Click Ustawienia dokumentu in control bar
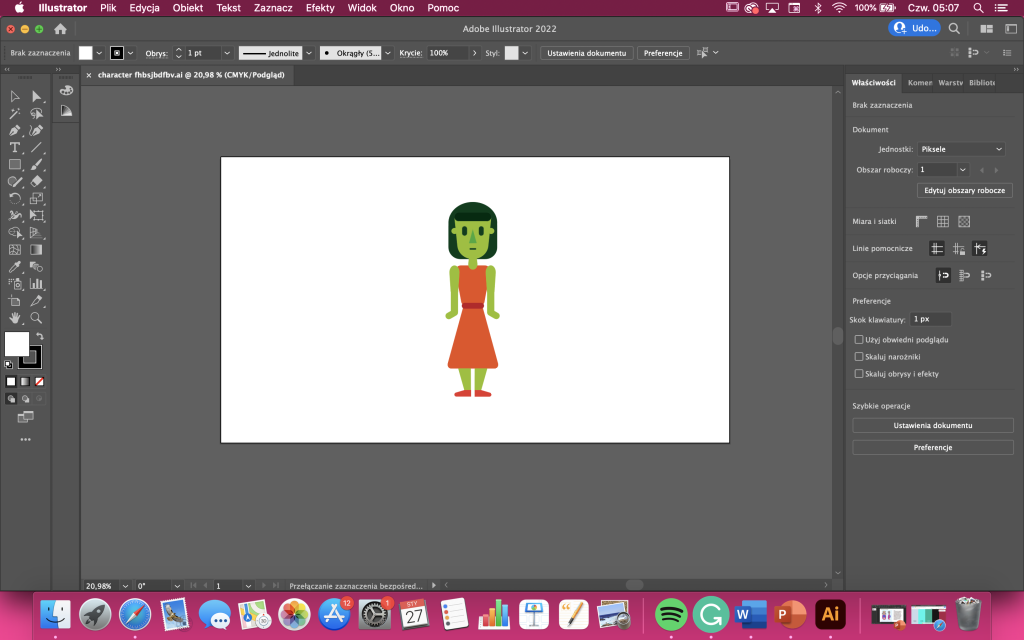This screenshot has height=640, width=1024. (x=586, y=53)
